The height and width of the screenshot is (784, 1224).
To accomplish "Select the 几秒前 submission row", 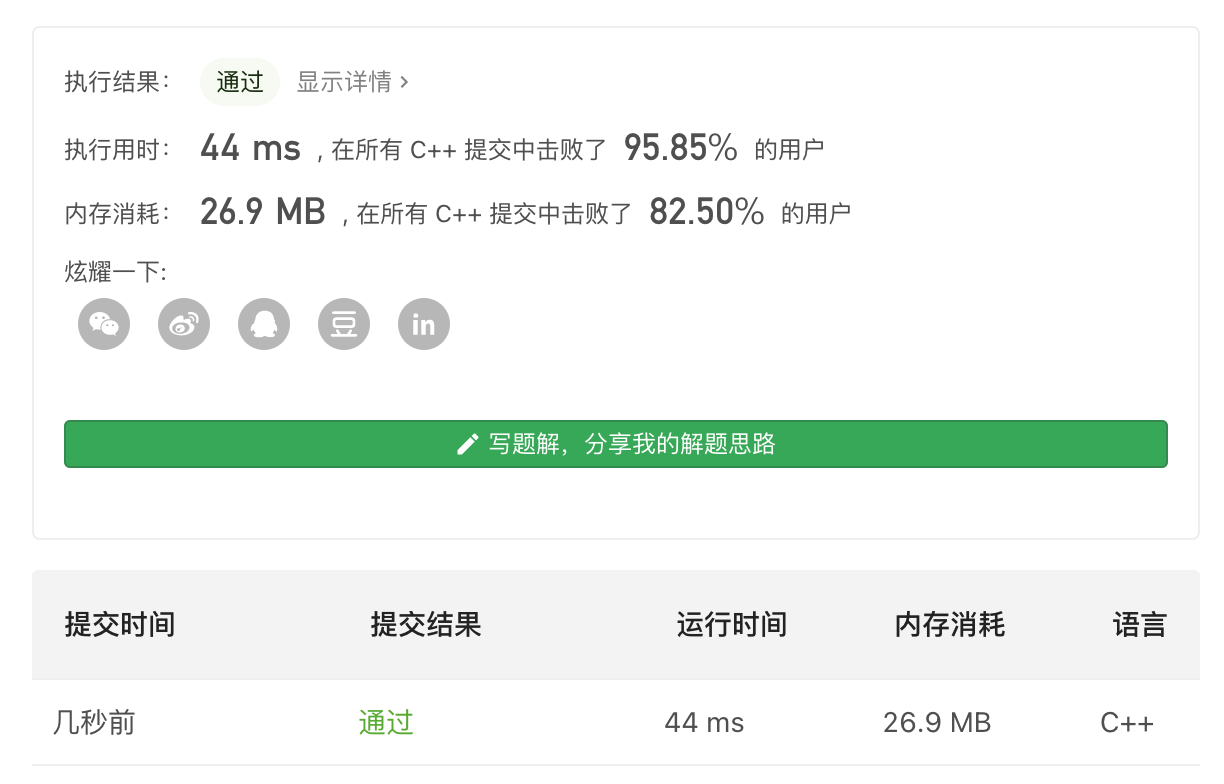I will click(x=616, y=722).
